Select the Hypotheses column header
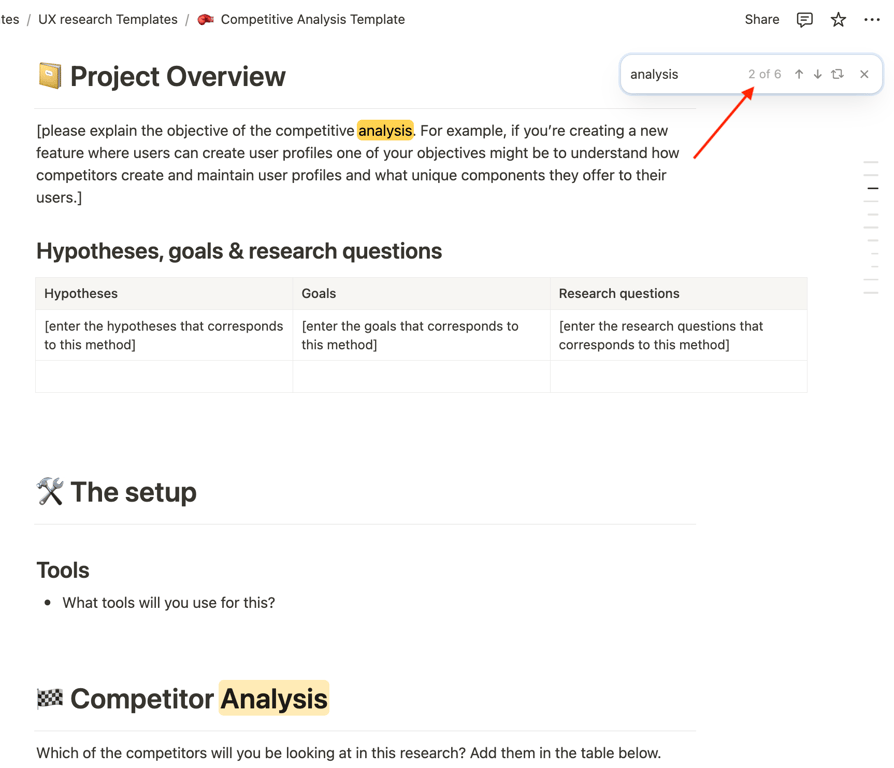The width and height of the screenshot is (894, 768). click(81, 294)
